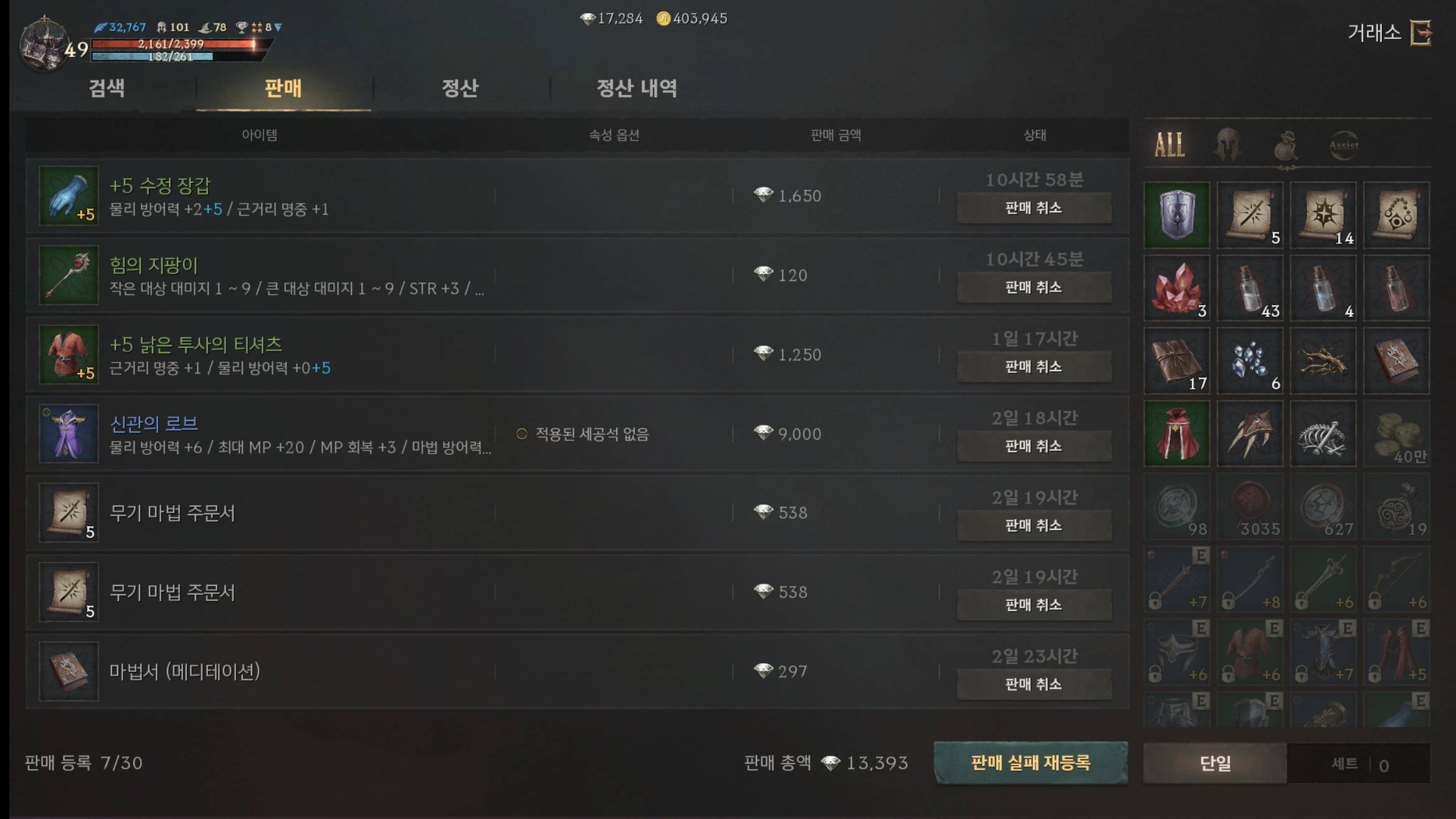Show all items with the ALL filter
1456x819 pixels.
(1169, 145)
